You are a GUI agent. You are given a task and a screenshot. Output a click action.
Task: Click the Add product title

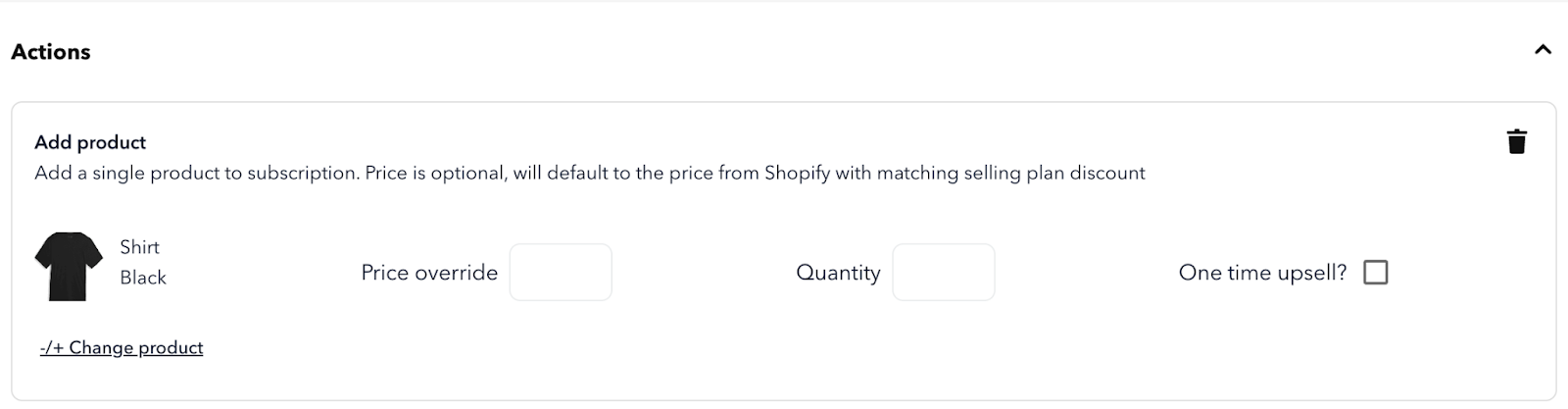[x=90, y=142]
